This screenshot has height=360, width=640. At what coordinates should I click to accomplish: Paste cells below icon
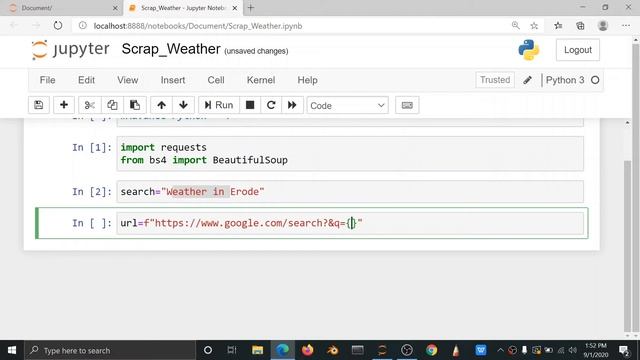coord(135,105)
